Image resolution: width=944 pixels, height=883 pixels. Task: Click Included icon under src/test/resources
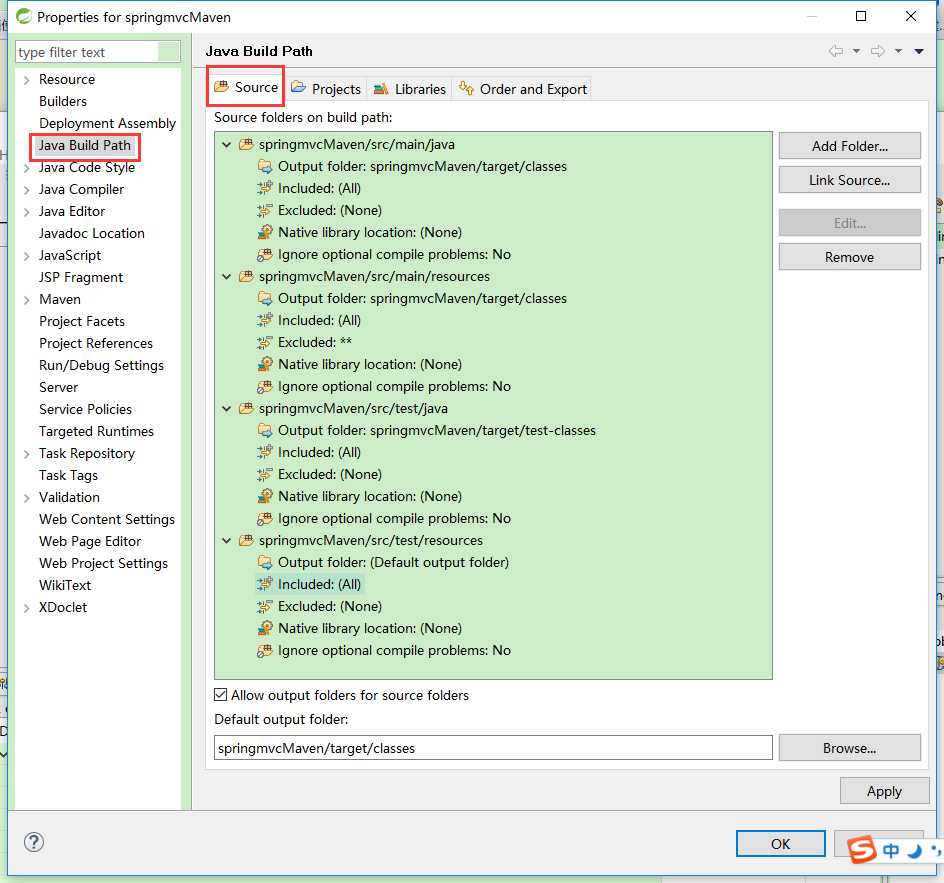(x=265, y=584)
